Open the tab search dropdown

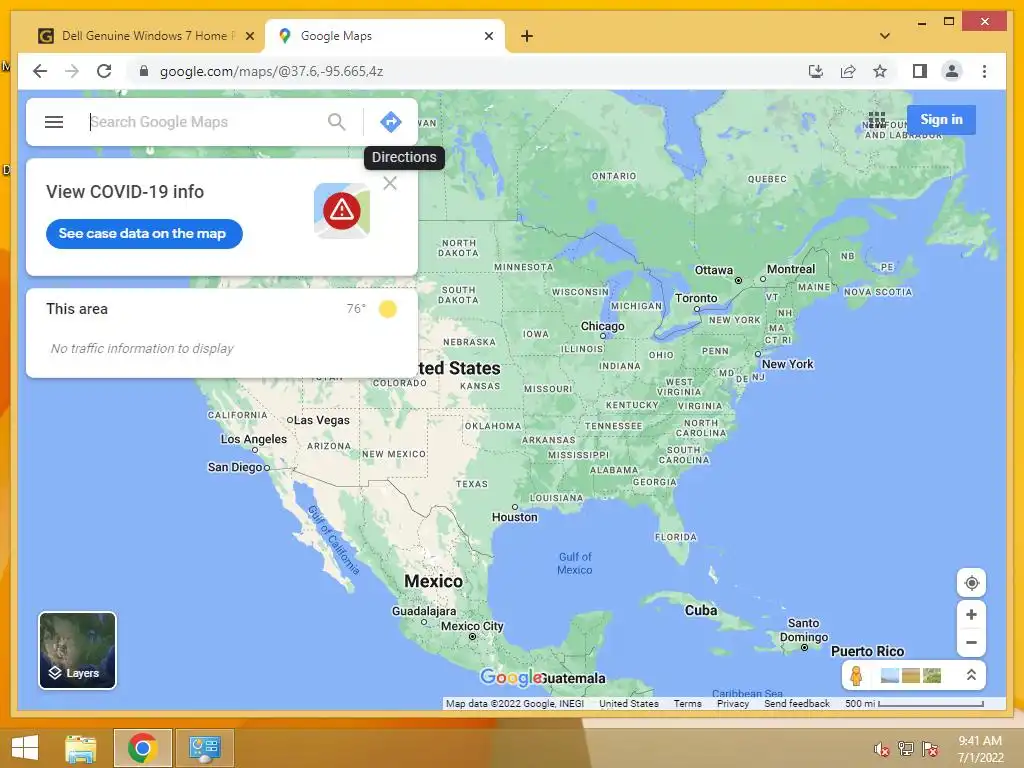click(885, 36)
